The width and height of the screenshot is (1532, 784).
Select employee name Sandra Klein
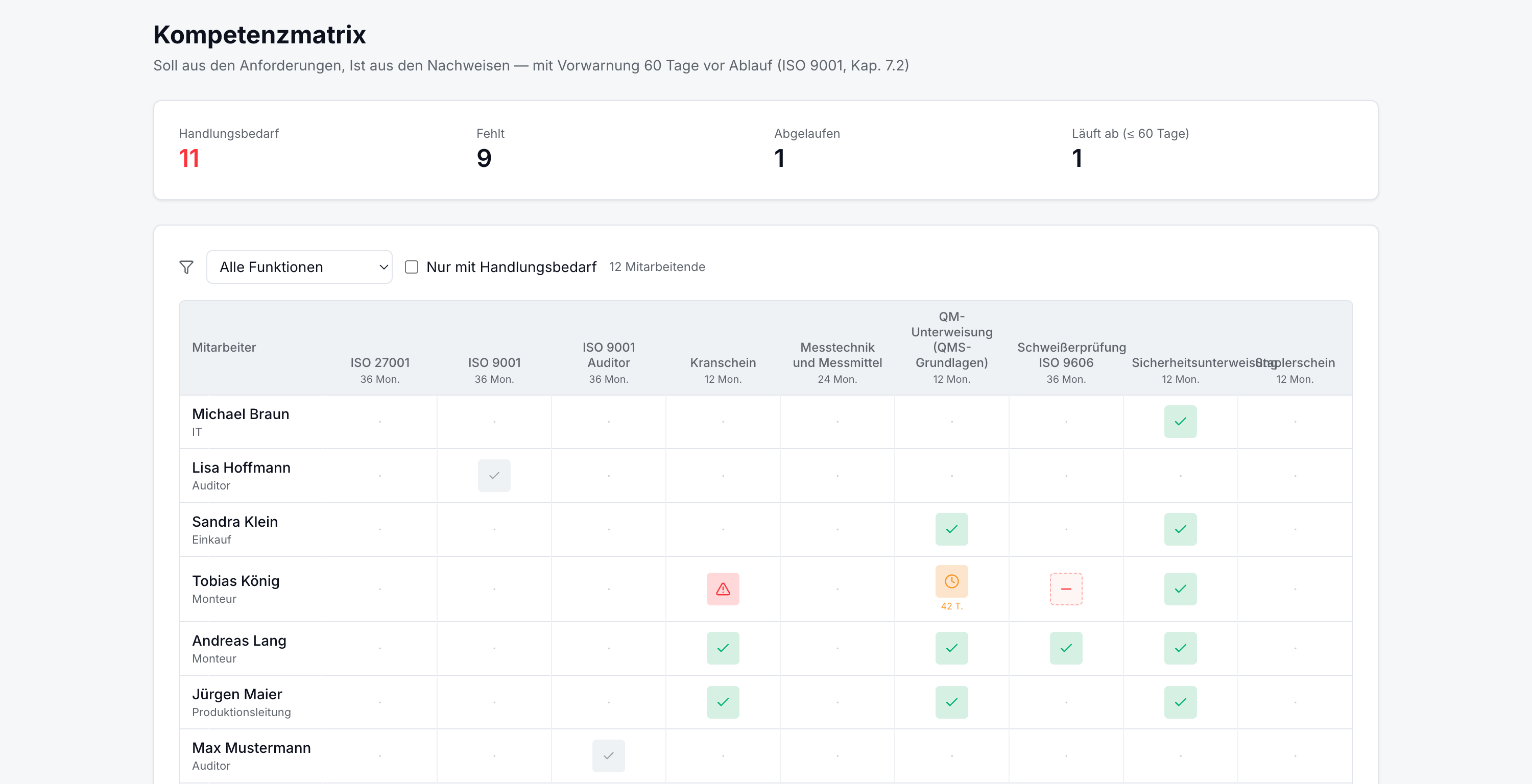click(x=235, y=522)
